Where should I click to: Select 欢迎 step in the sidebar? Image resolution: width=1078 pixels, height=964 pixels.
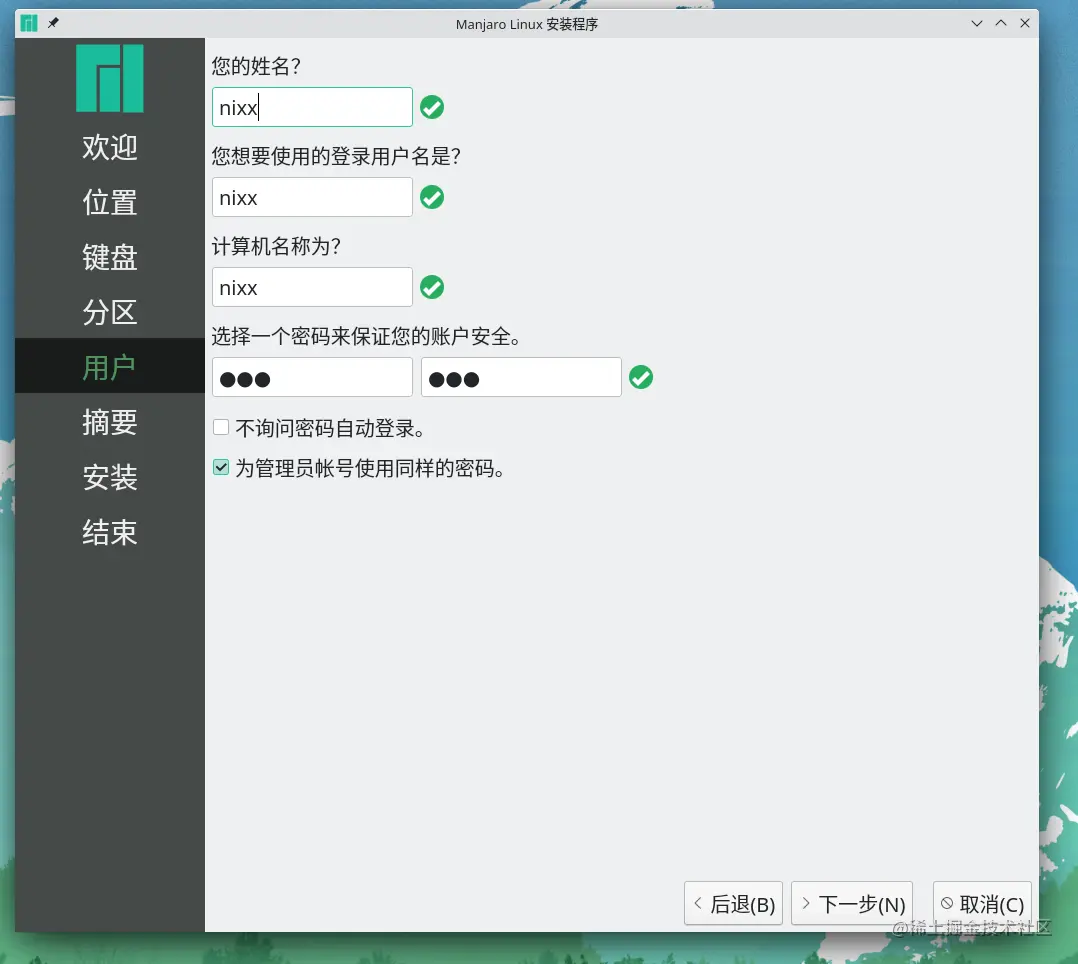point(110,147)
